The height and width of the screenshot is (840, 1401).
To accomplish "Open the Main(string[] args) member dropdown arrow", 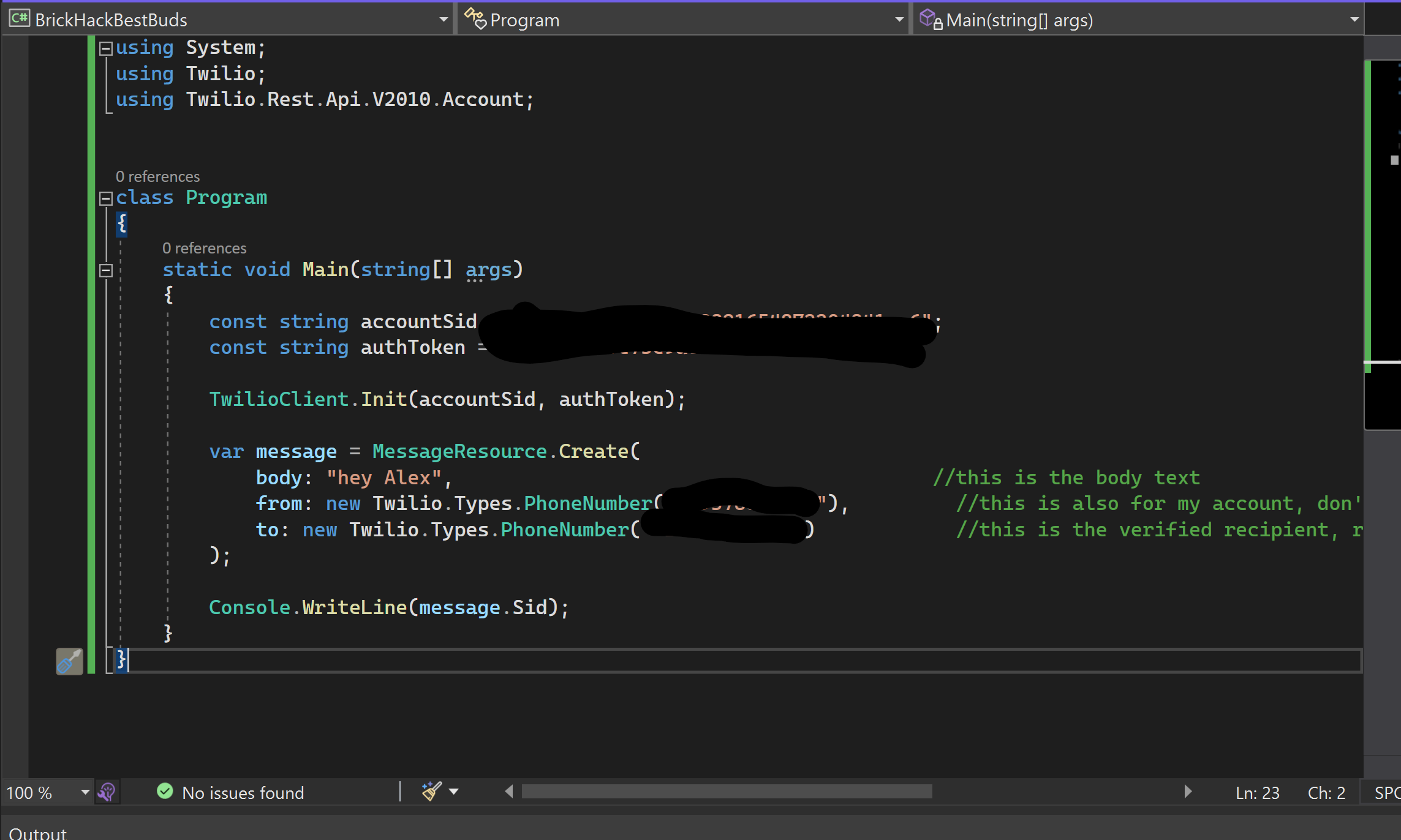I will (1354, 20).
